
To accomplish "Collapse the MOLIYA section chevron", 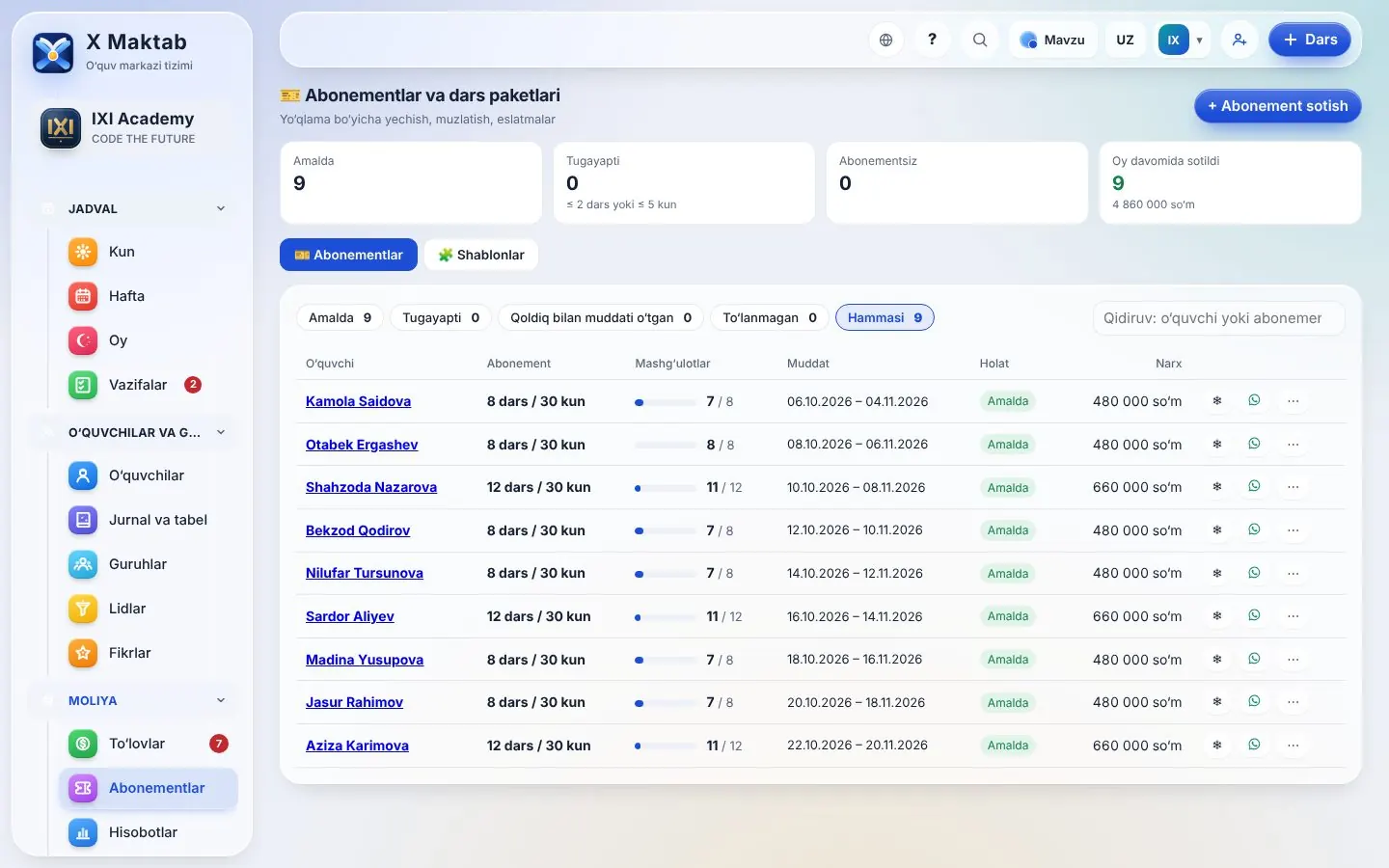I will [x=221, y=700].
